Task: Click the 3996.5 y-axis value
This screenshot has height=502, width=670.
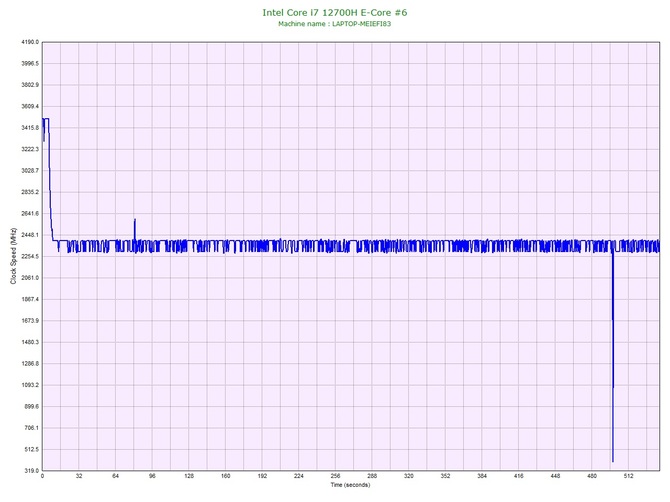Action: [30, 64]
